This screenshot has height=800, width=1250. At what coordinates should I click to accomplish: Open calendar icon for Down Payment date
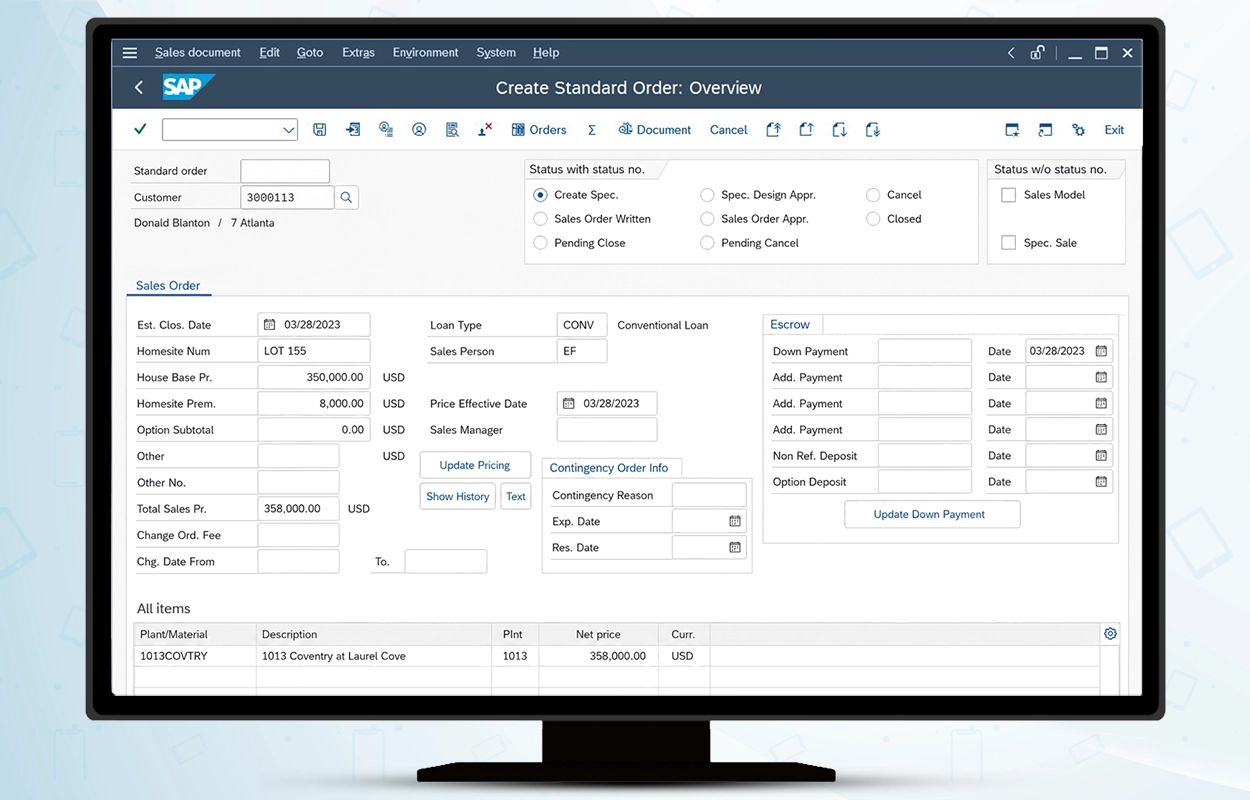1101,351
